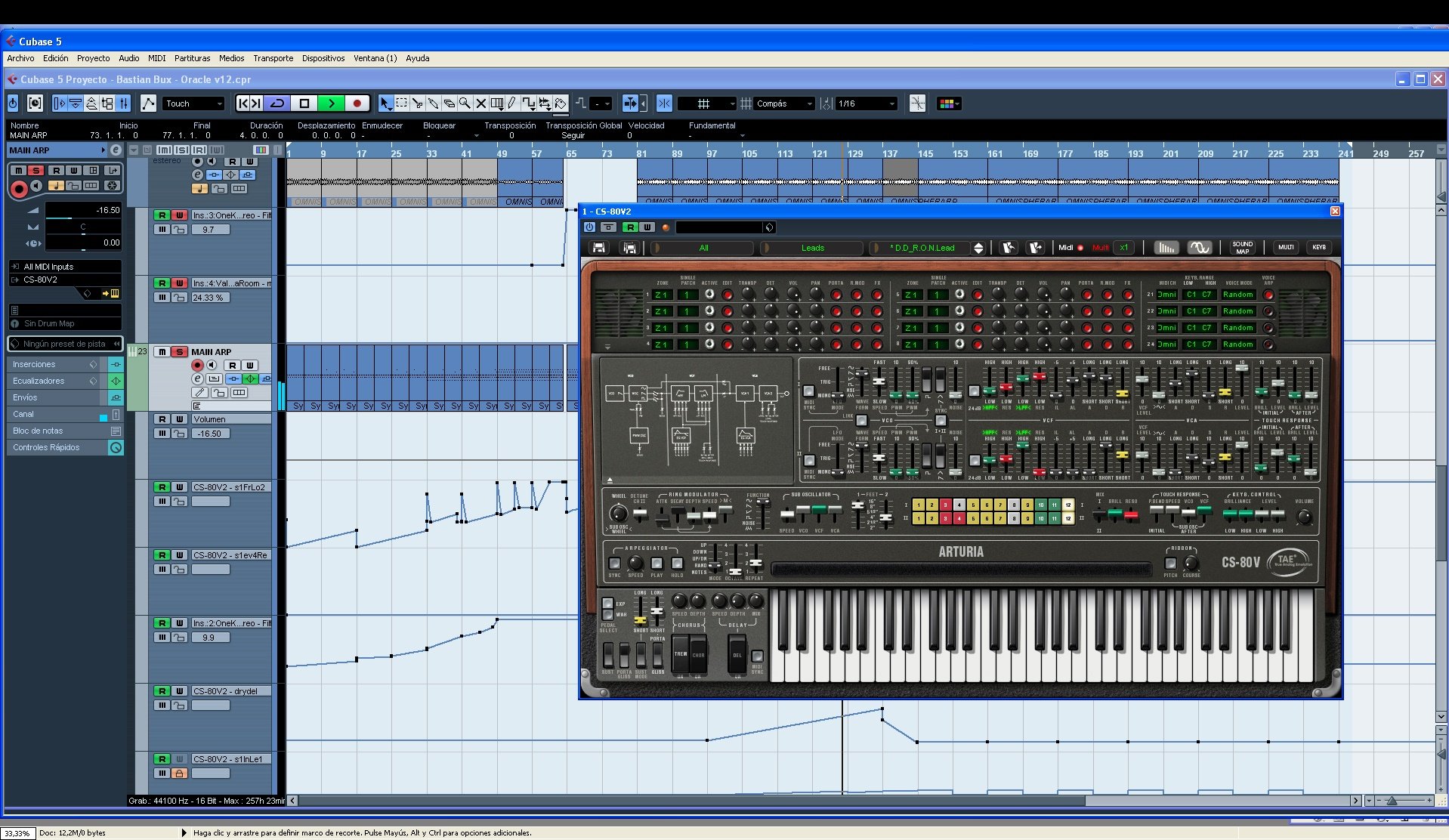The image size is (1449, 840).
Task: Open the Touch automation mode dropdown
Action: [x=194, y=103]
